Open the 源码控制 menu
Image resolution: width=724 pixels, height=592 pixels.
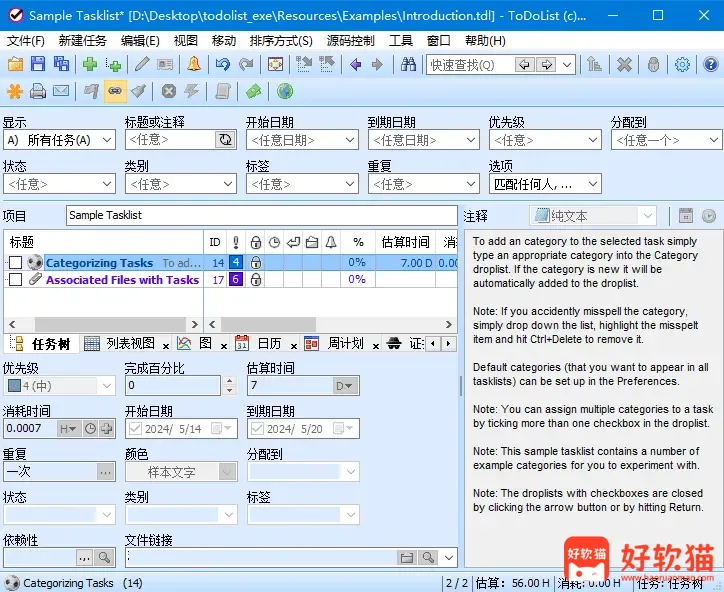(x=350, y=41)
